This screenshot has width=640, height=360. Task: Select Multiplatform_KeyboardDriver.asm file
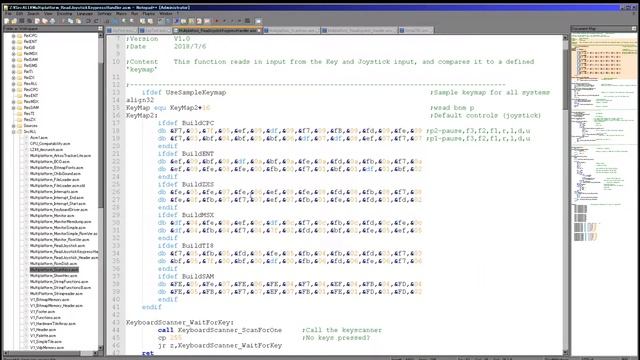(x=58, y=209)
